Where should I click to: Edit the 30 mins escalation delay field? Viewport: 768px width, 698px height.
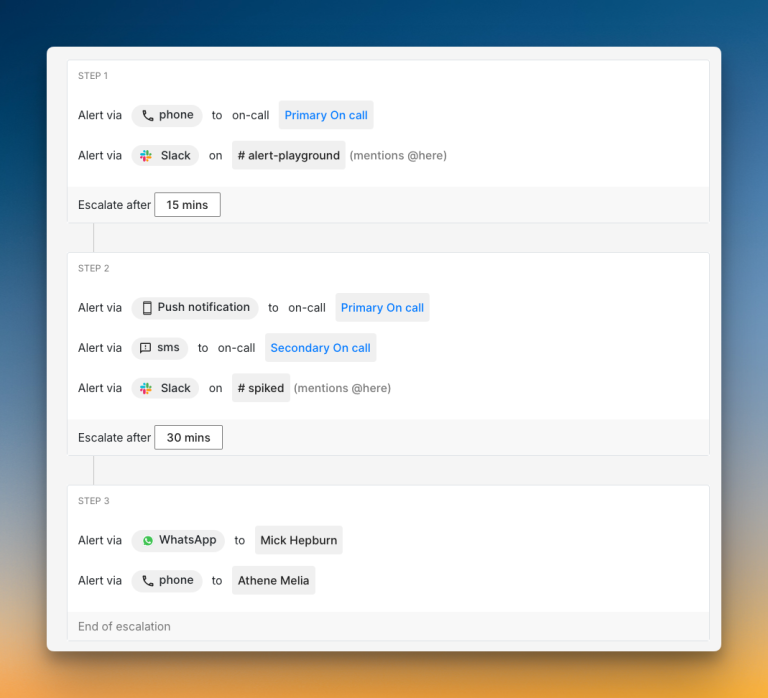188,438
